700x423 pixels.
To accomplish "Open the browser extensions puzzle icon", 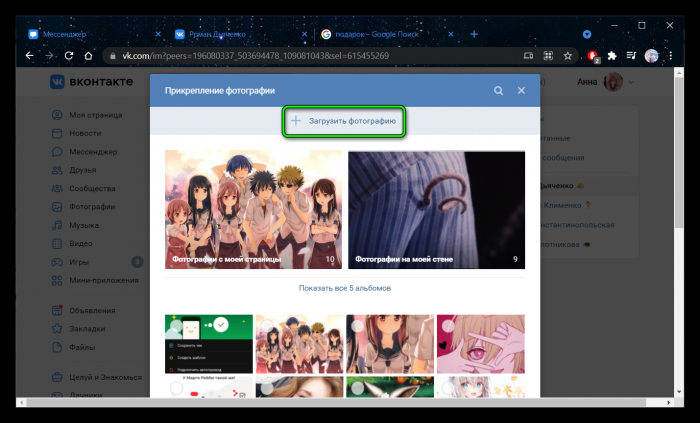I will pyautogui.click(x=612, y=56).
